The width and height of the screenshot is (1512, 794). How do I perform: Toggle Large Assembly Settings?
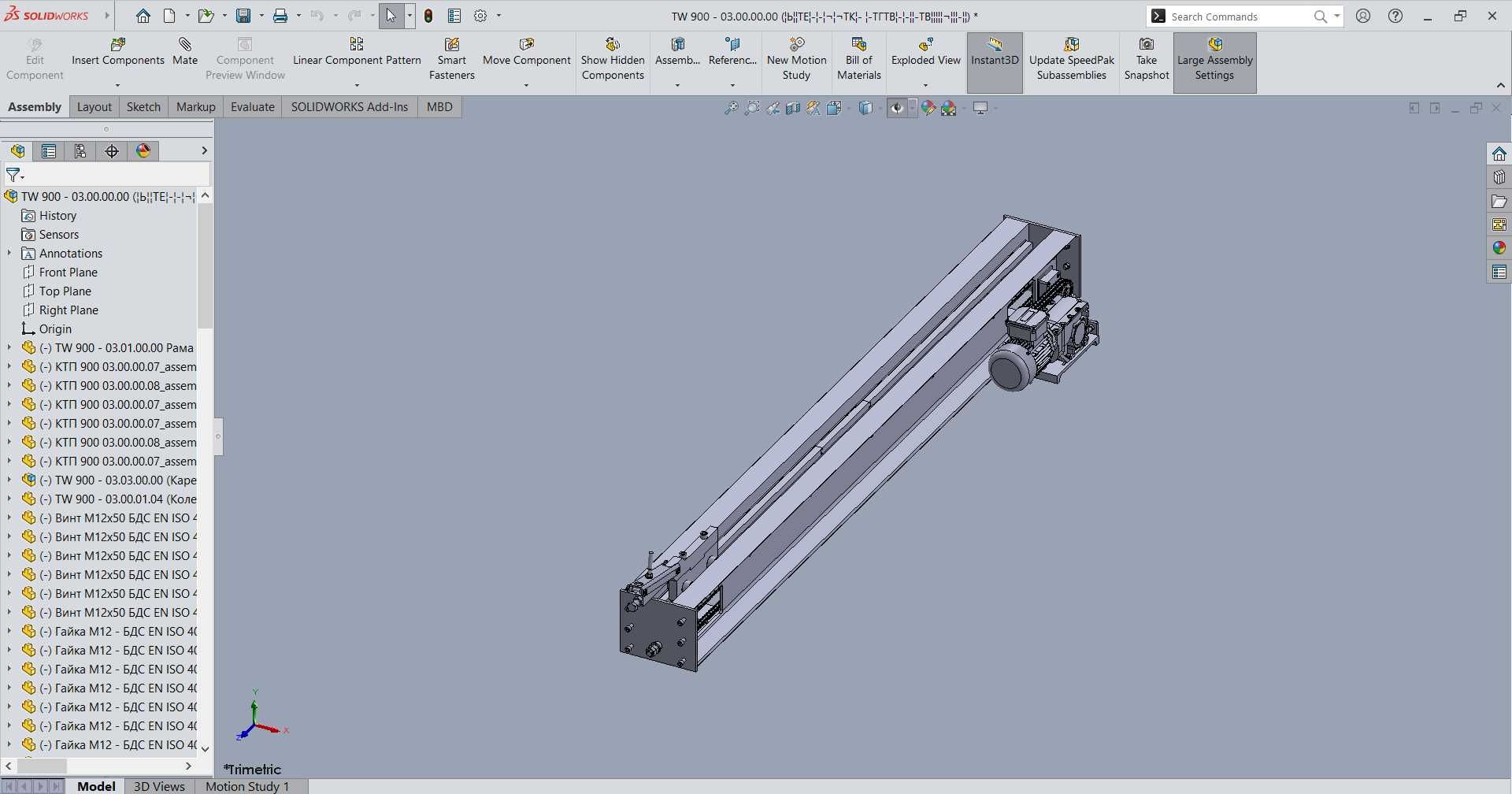click(x=1214, y=62)
